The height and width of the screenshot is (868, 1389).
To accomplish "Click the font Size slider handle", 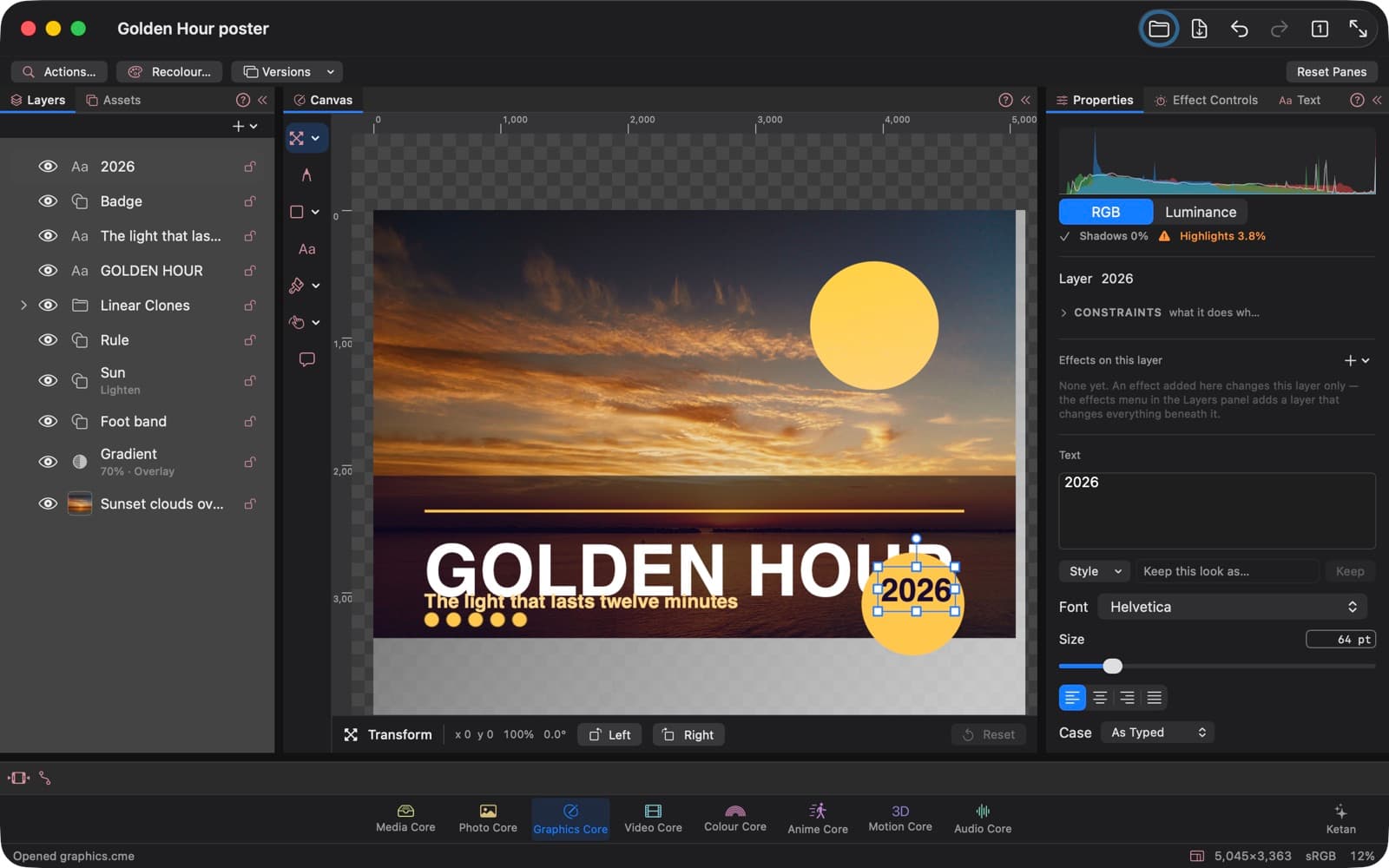I will [1112, 666].
